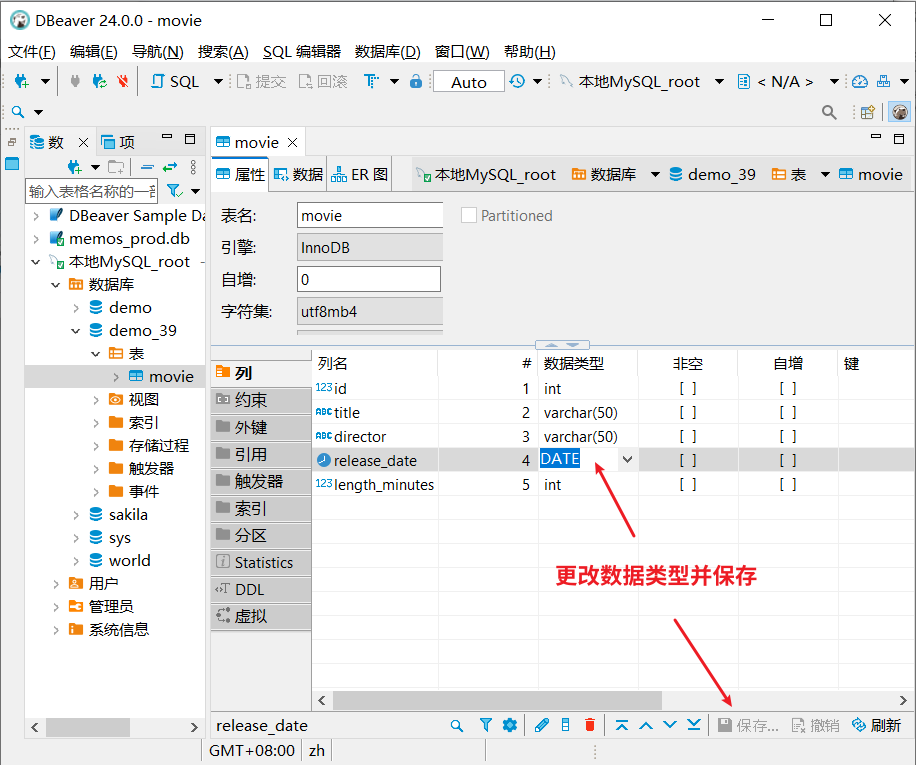Expand the DBeaver Sample Database node
Image resolution: width=916 pixels, height=765 pixels.
[x=36, y=216]
